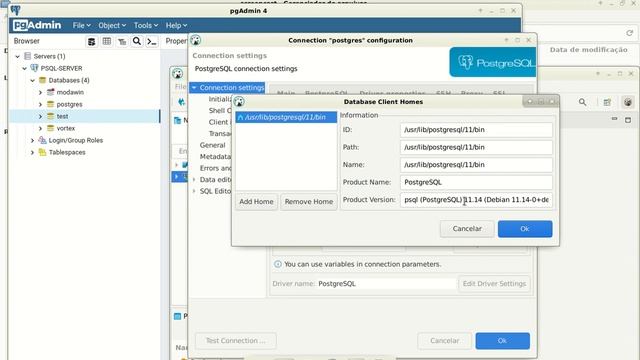Open the Tools menu in pgAdmin
The height and width of the screenshot is (360, 640).
(x=146, y=25)
